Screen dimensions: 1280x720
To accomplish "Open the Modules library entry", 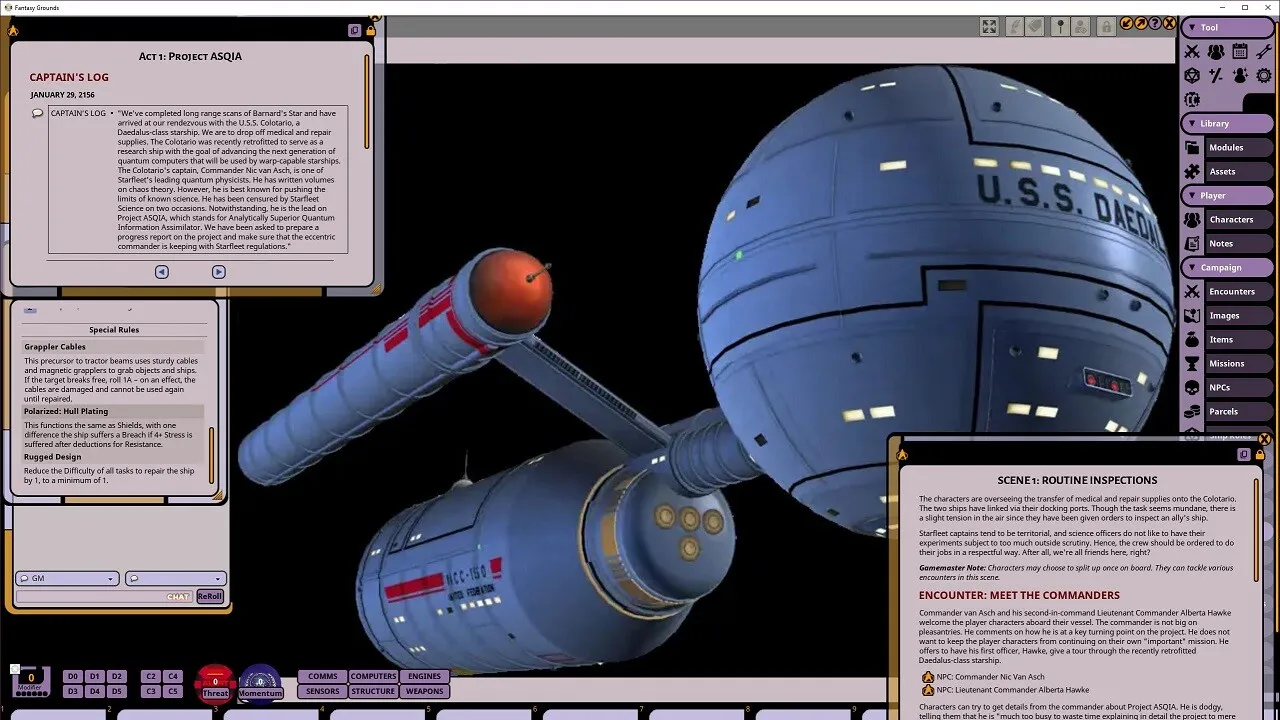I will click(x=1238, y=148).
